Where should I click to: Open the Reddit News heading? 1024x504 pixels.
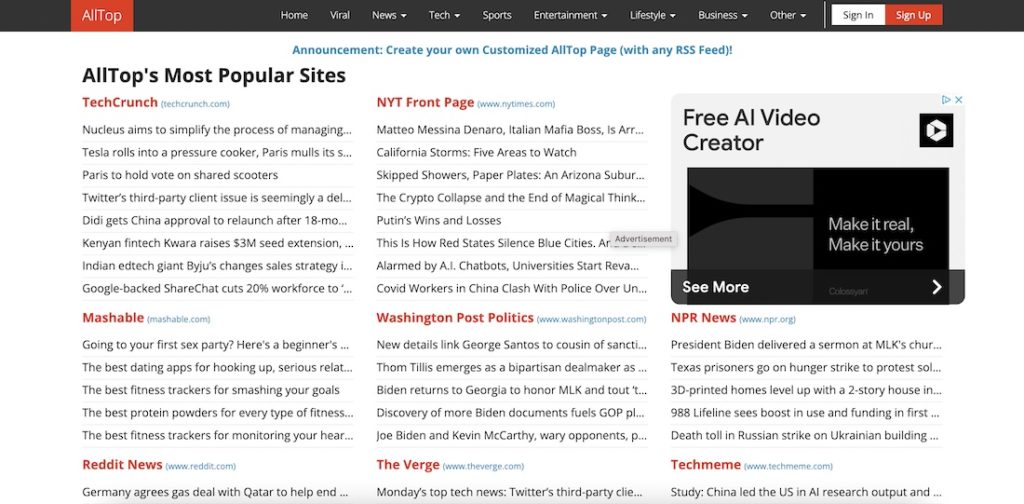[122, 465]
